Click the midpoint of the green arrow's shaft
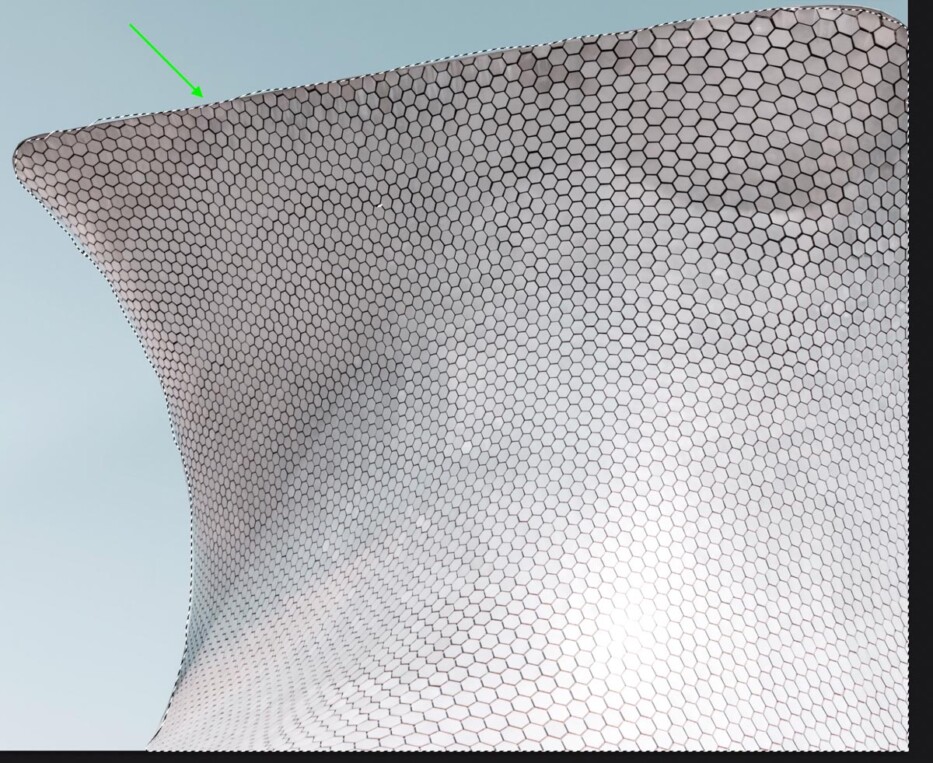933x763 pixels. [162, 56]
